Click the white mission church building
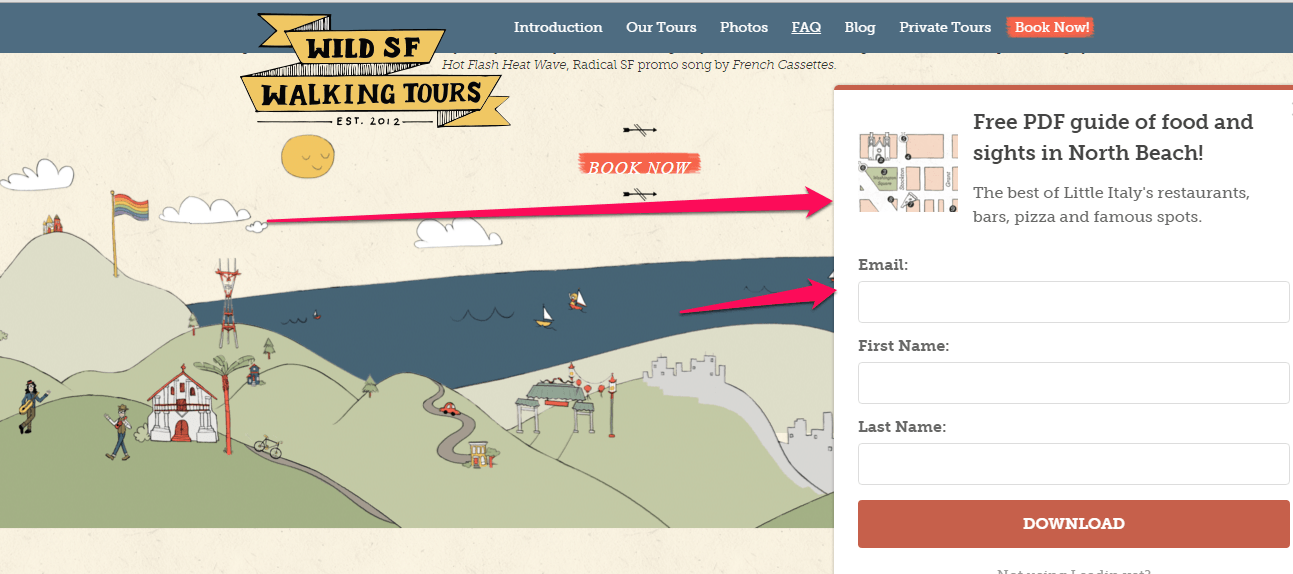 183,405
